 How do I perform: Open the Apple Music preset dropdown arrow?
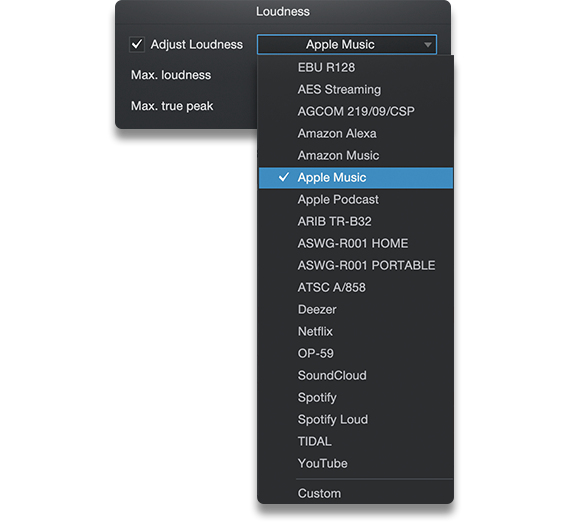pos(428,45)
